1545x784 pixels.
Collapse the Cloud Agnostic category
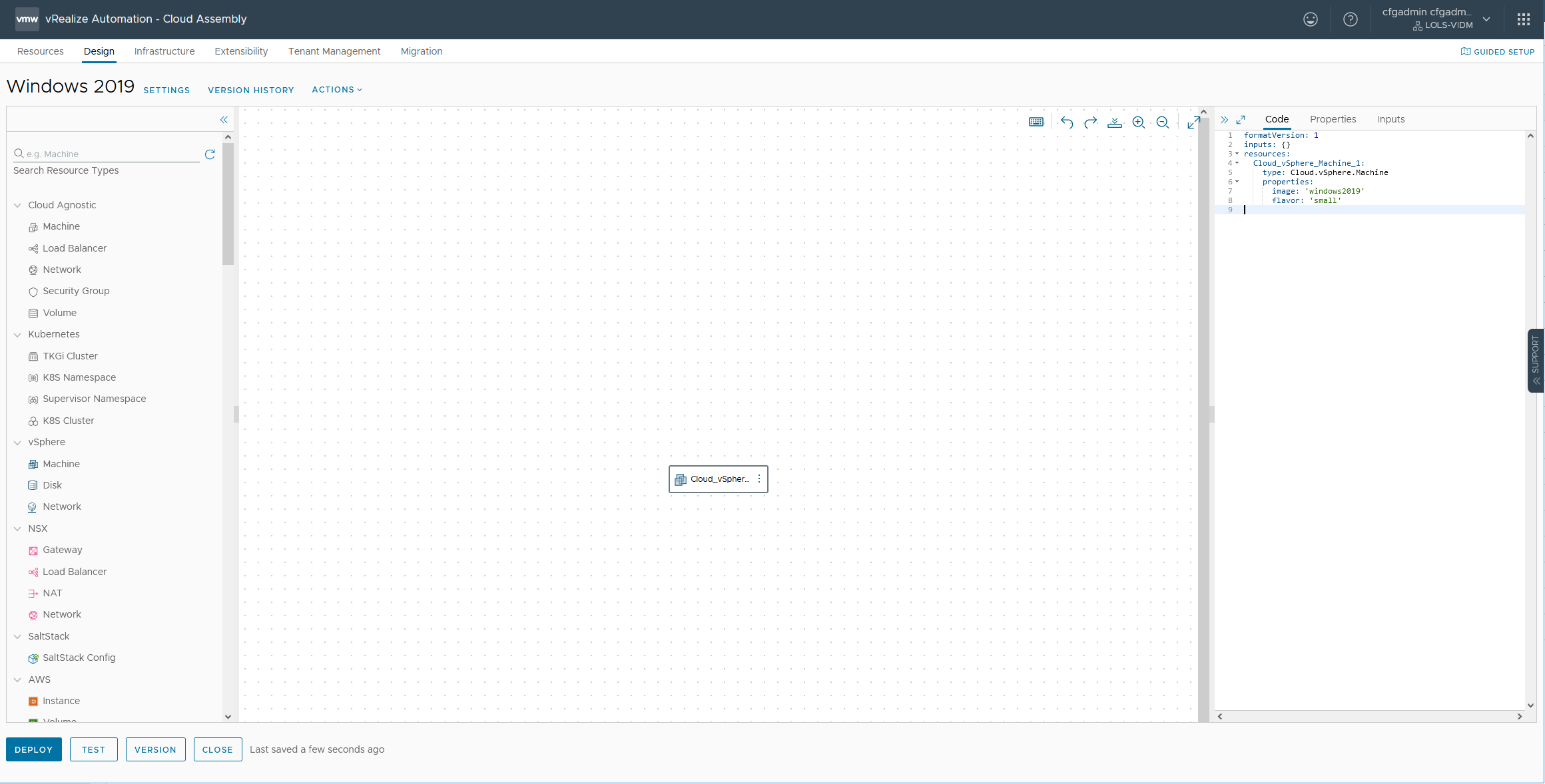[x=17, y=206]
